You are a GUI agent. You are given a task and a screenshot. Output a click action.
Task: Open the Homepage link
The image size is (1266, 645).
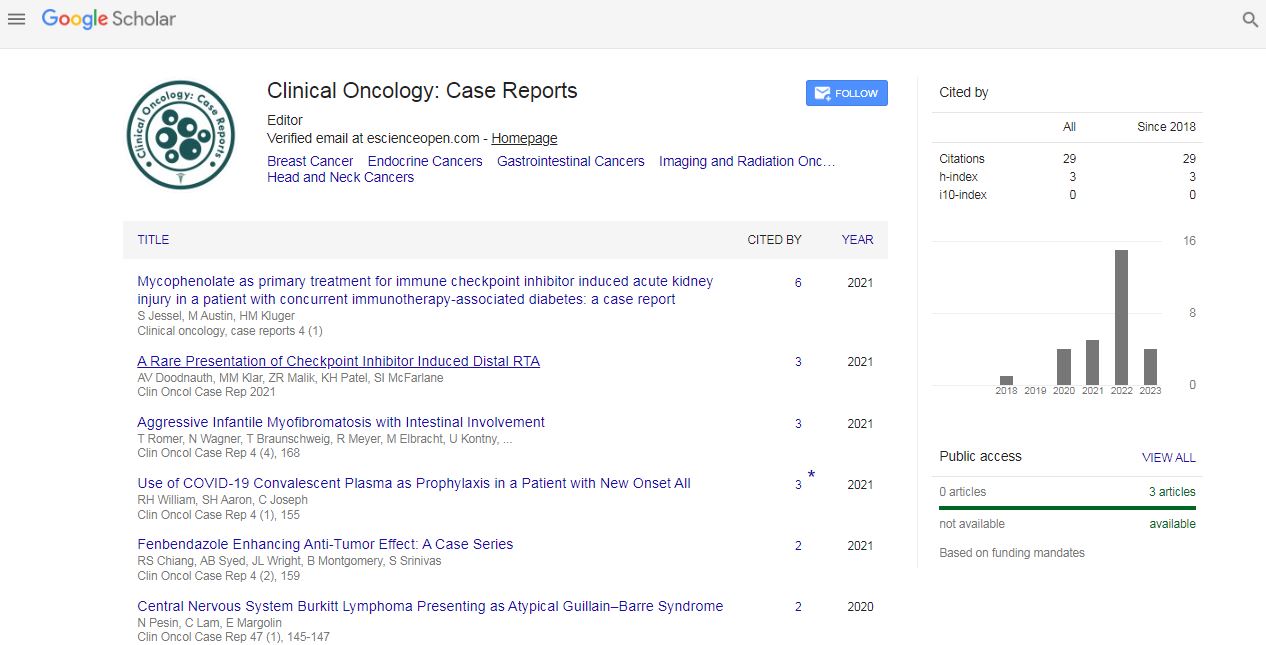click(524, 139)
